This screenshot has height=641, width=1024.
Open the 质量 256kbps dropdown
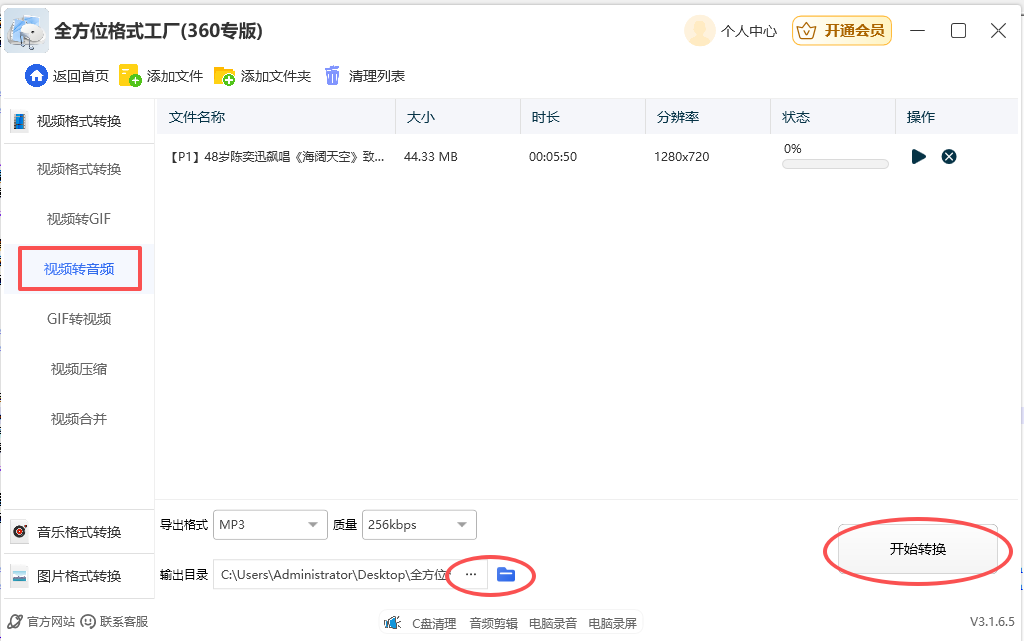point(419,524)
